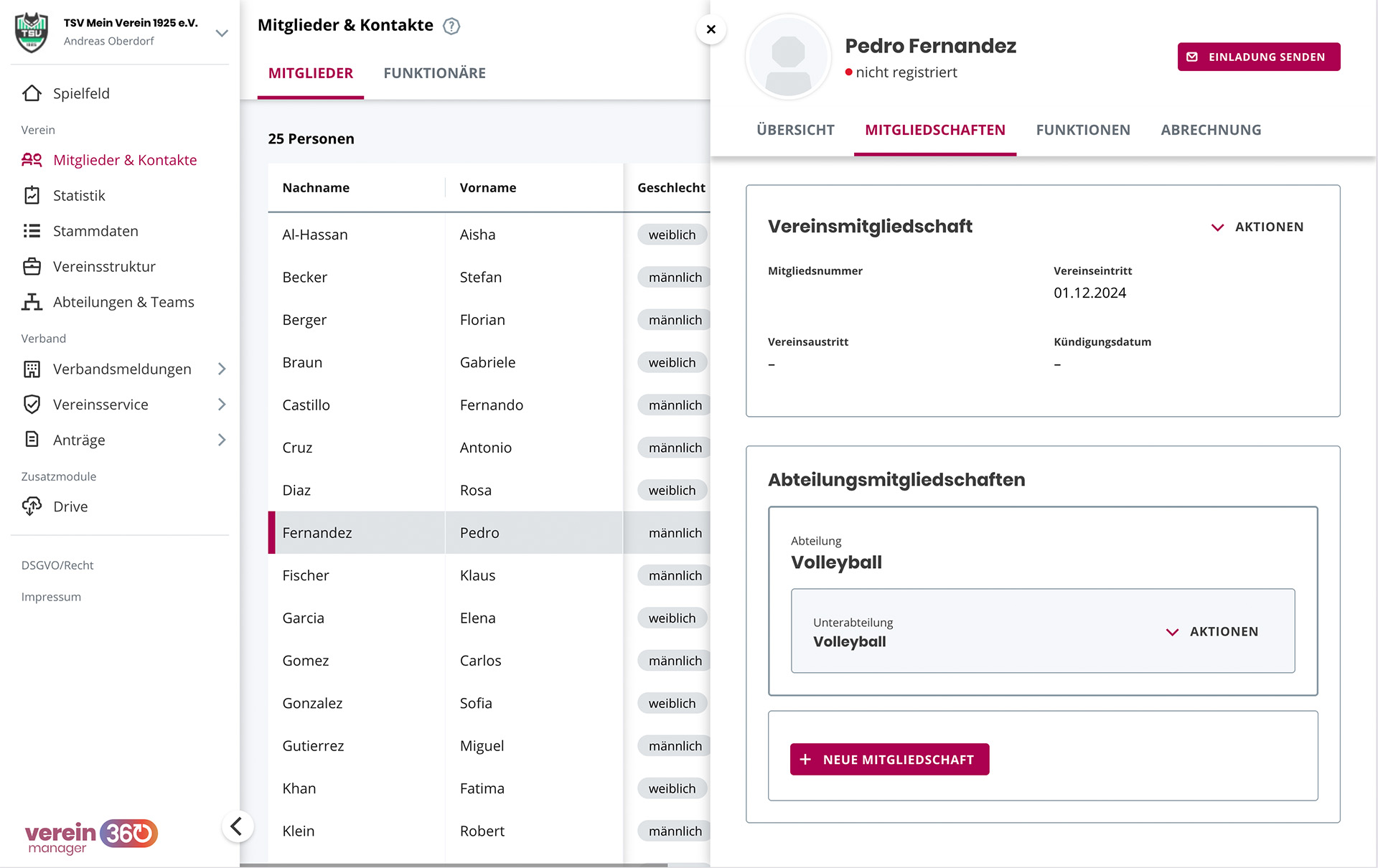Click the Neue Mitgliedschaft button
Viewport: 1378px width, 868px height.
[x=889, y=759]
